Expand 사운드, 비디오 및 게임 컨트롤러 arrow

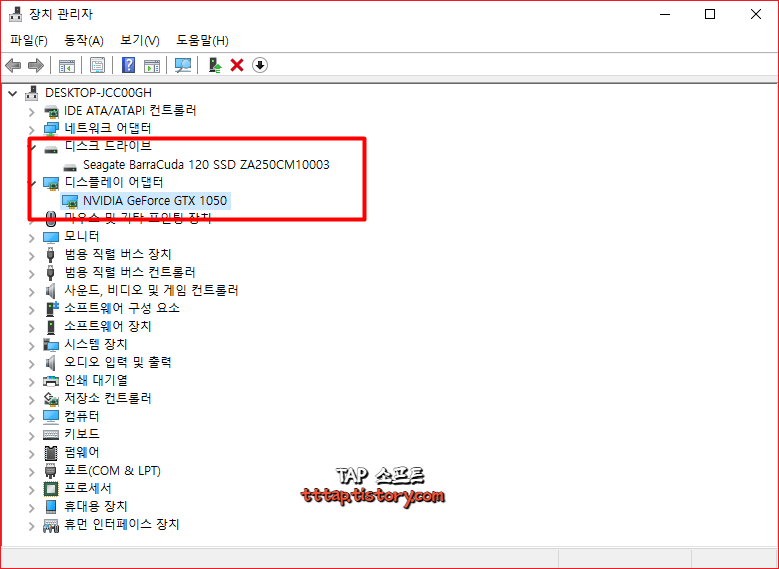(32, 292)
